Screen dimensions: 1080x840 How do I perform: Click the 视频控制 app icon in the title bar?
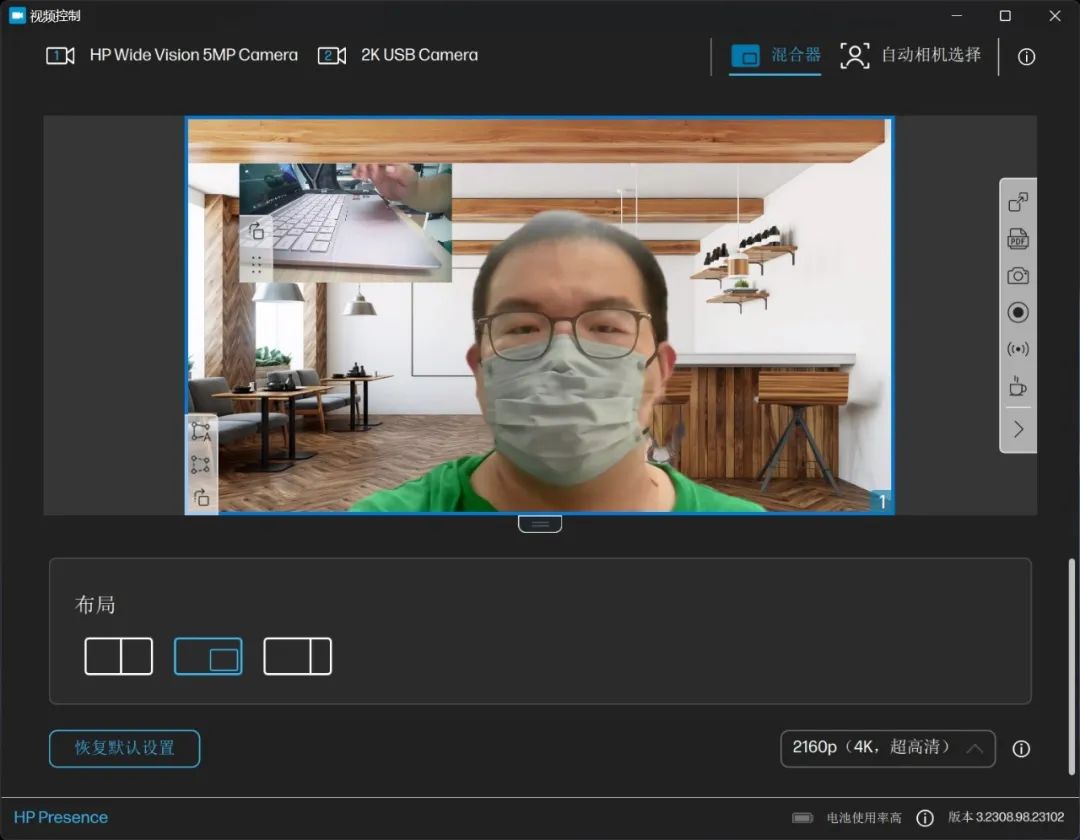(x=18, y=15)
